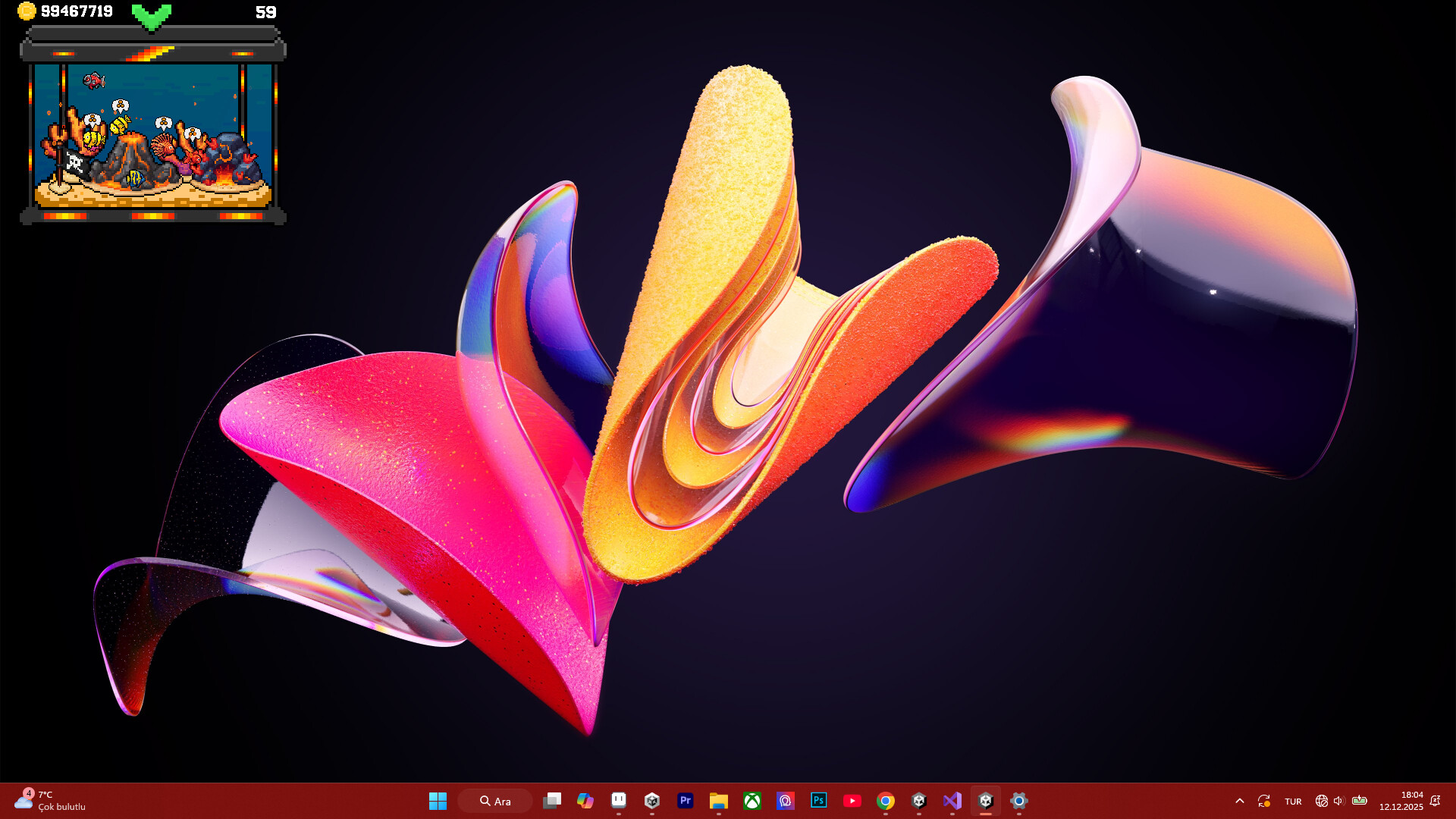Show hidden tray icons with the chevron

pos(1239,801)
